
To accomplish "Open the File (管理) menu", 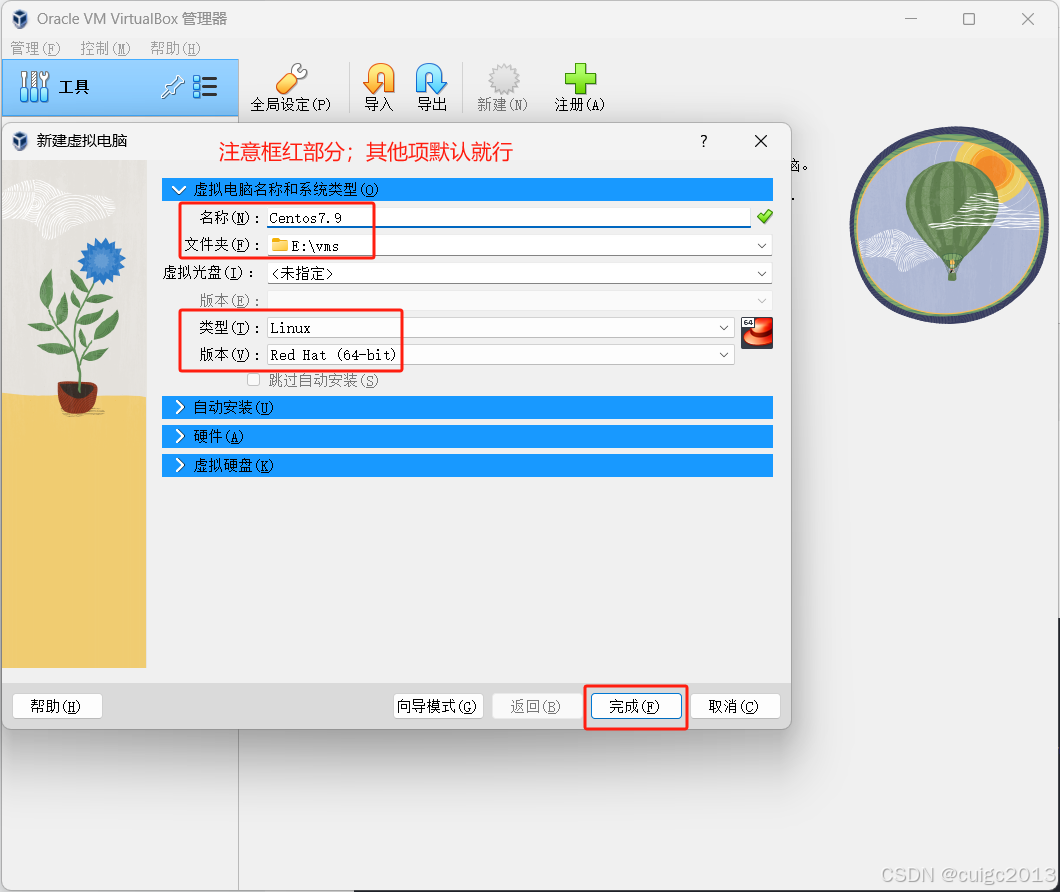I will click(35, 49).
